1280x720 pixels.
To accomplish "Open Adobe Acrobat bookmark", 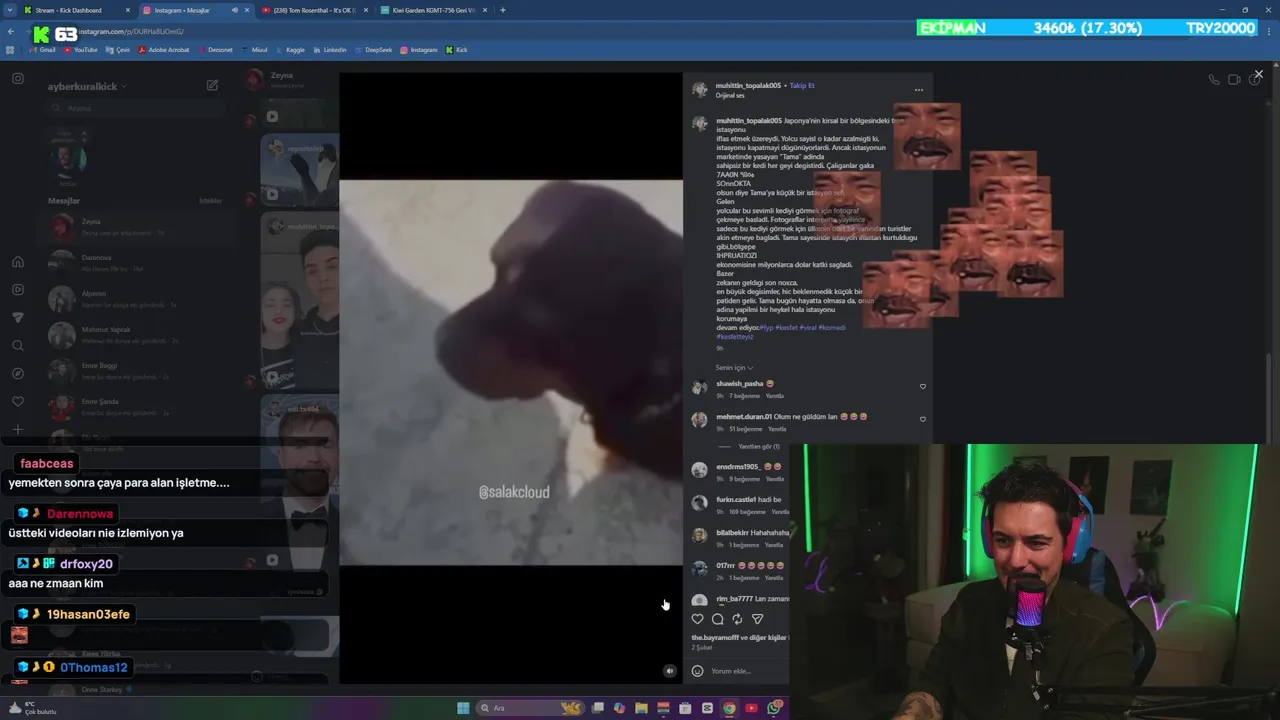I will point(164,50).
